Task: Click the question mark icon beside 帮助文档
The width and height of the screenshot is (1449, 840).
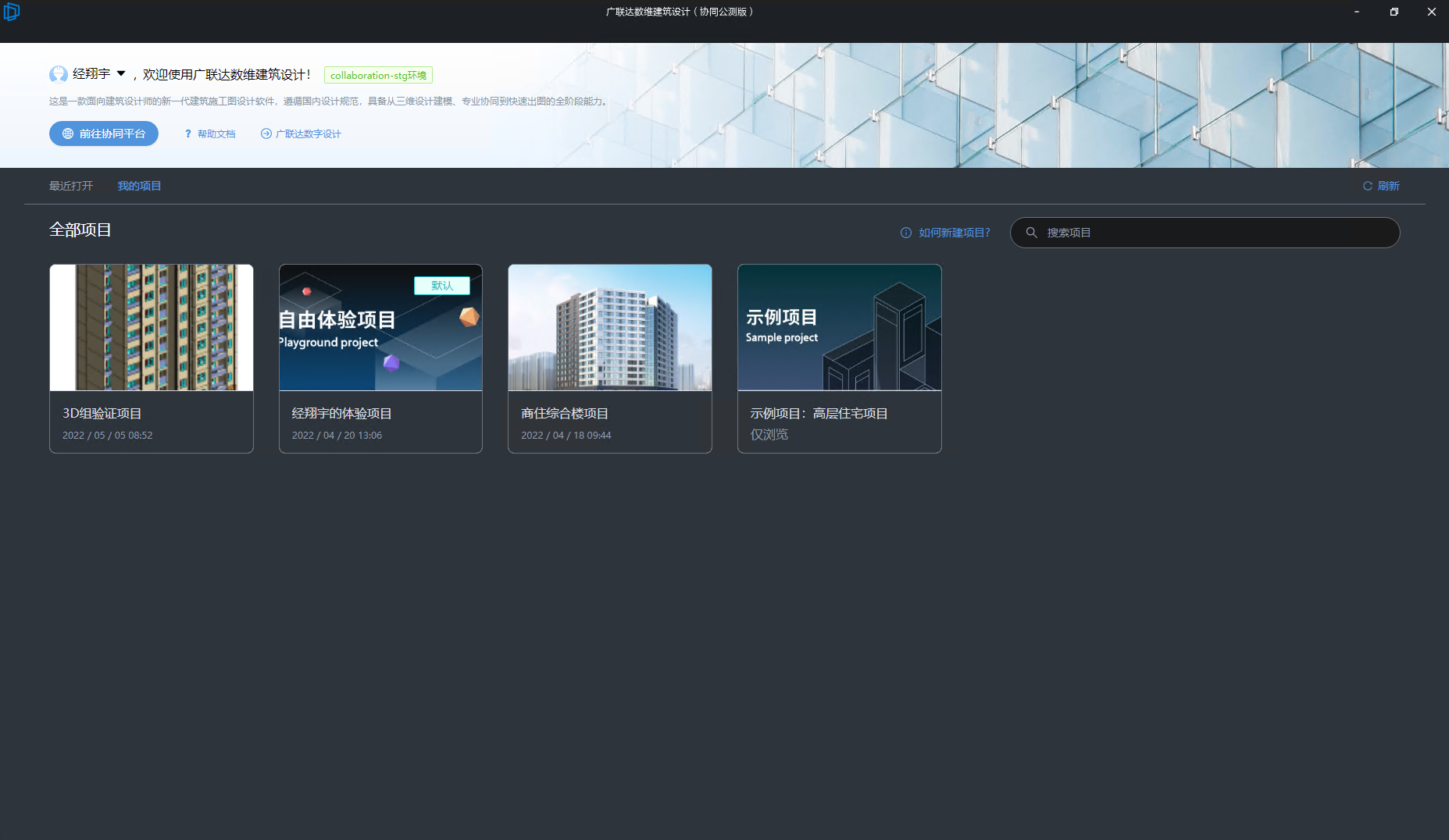Action: (x=188, y=134)
